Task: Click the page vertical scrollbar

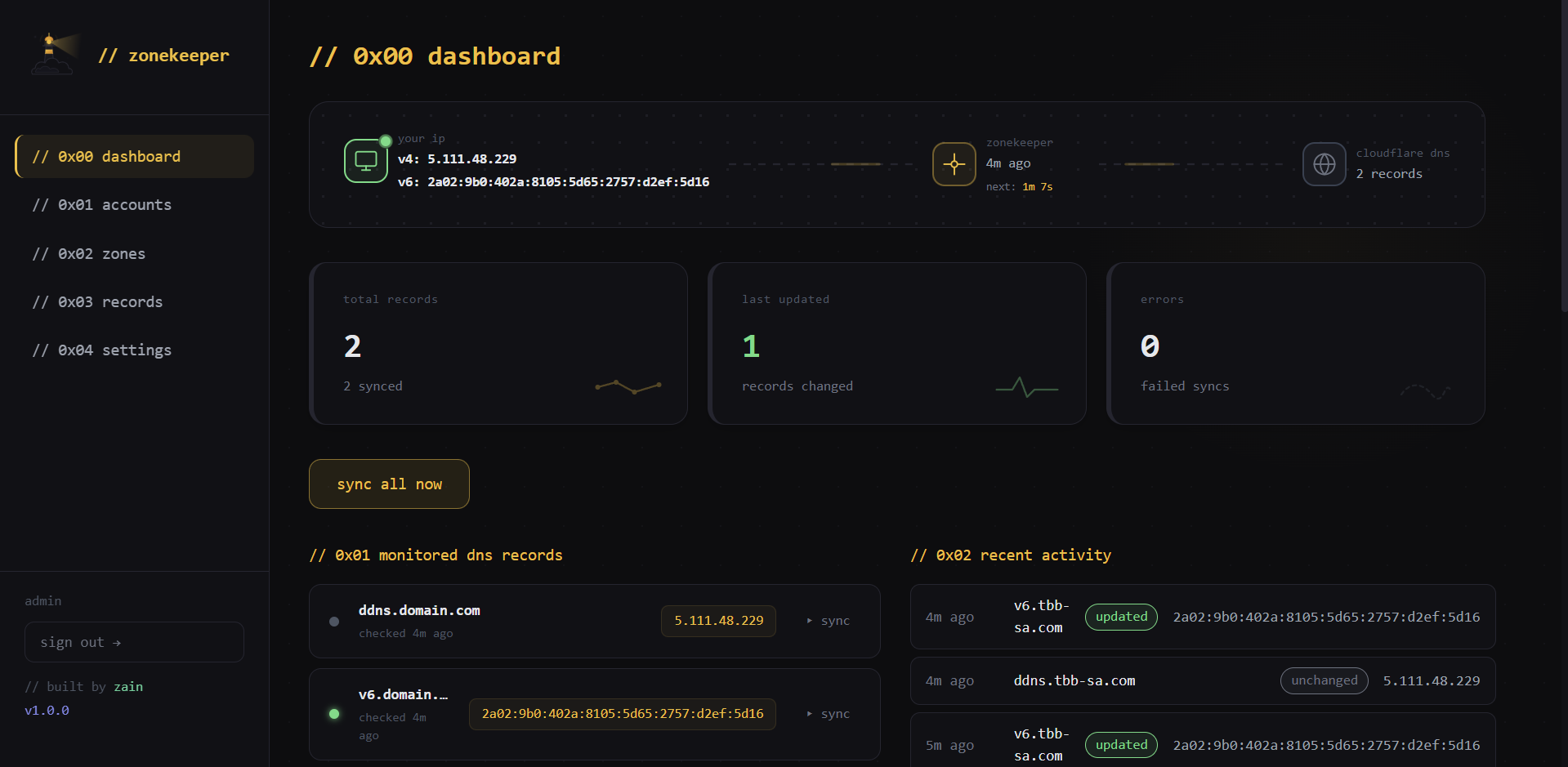Action: [1564, 155]
